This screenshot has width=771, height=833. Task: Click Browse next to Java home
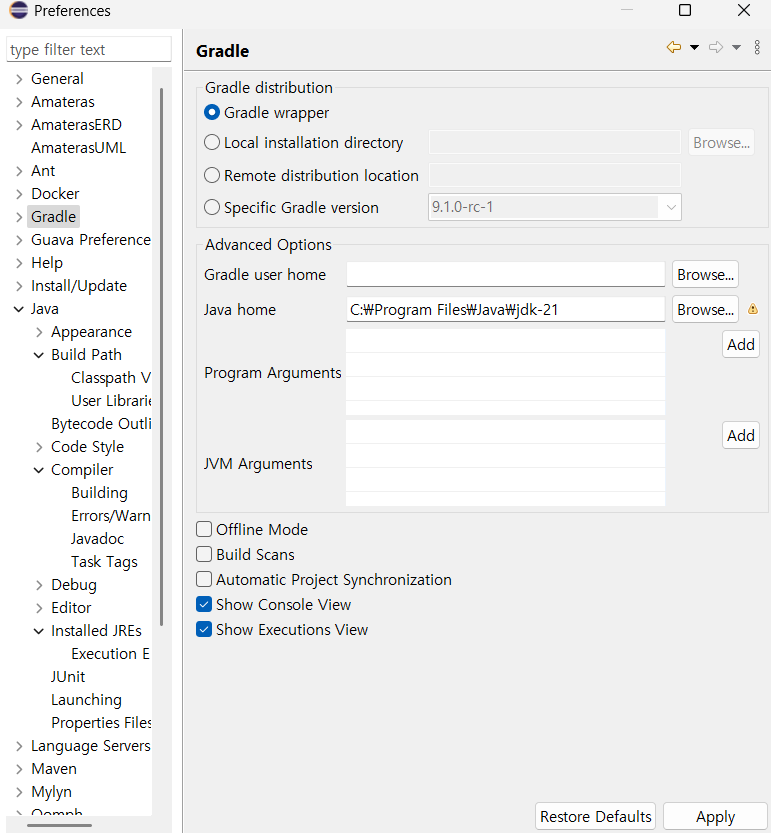(705, 309)
